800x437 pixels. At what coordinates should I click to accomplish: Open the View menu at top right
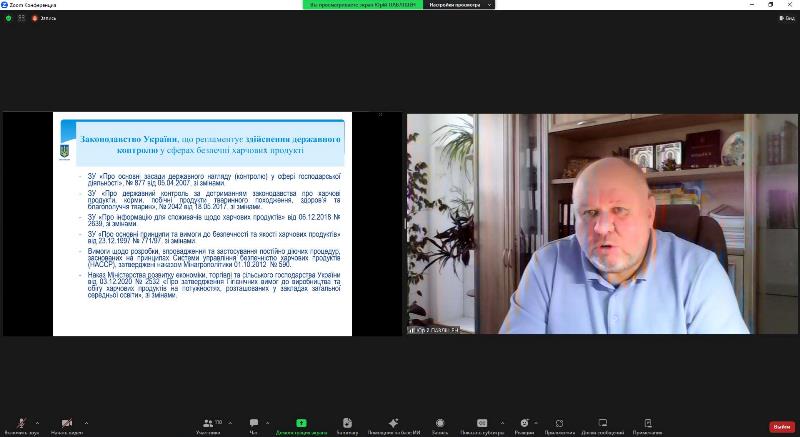click(x=787, y=18)
